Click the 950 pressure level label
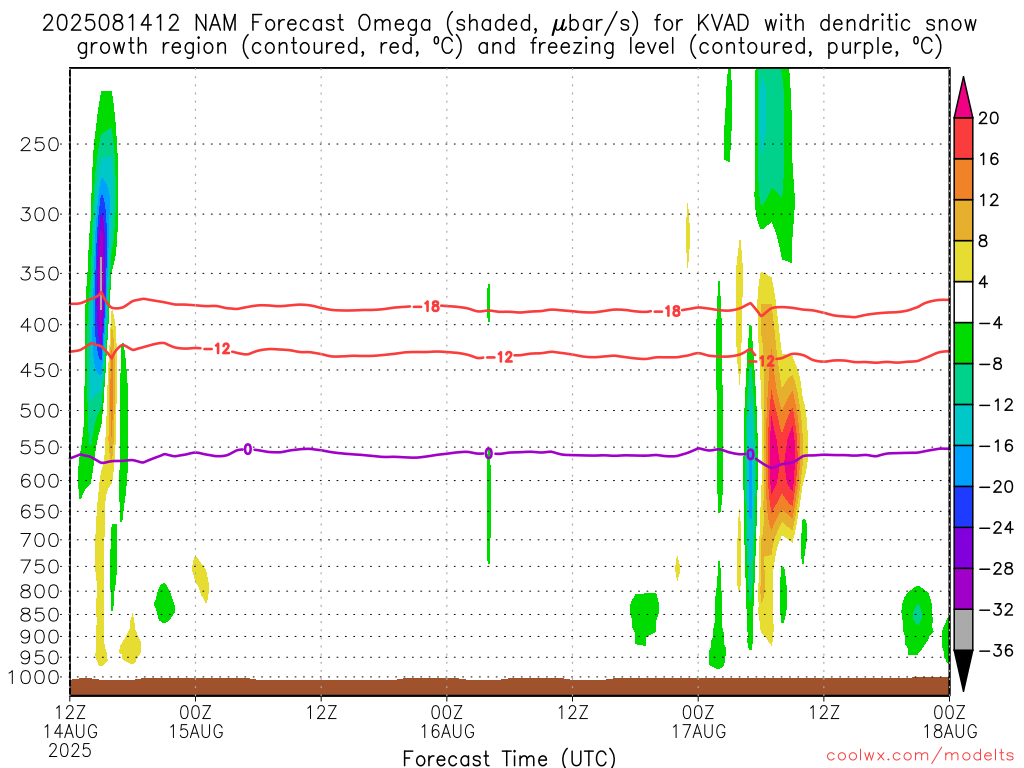The height and width of the screenshot is (768, 1024). point(40,658)
